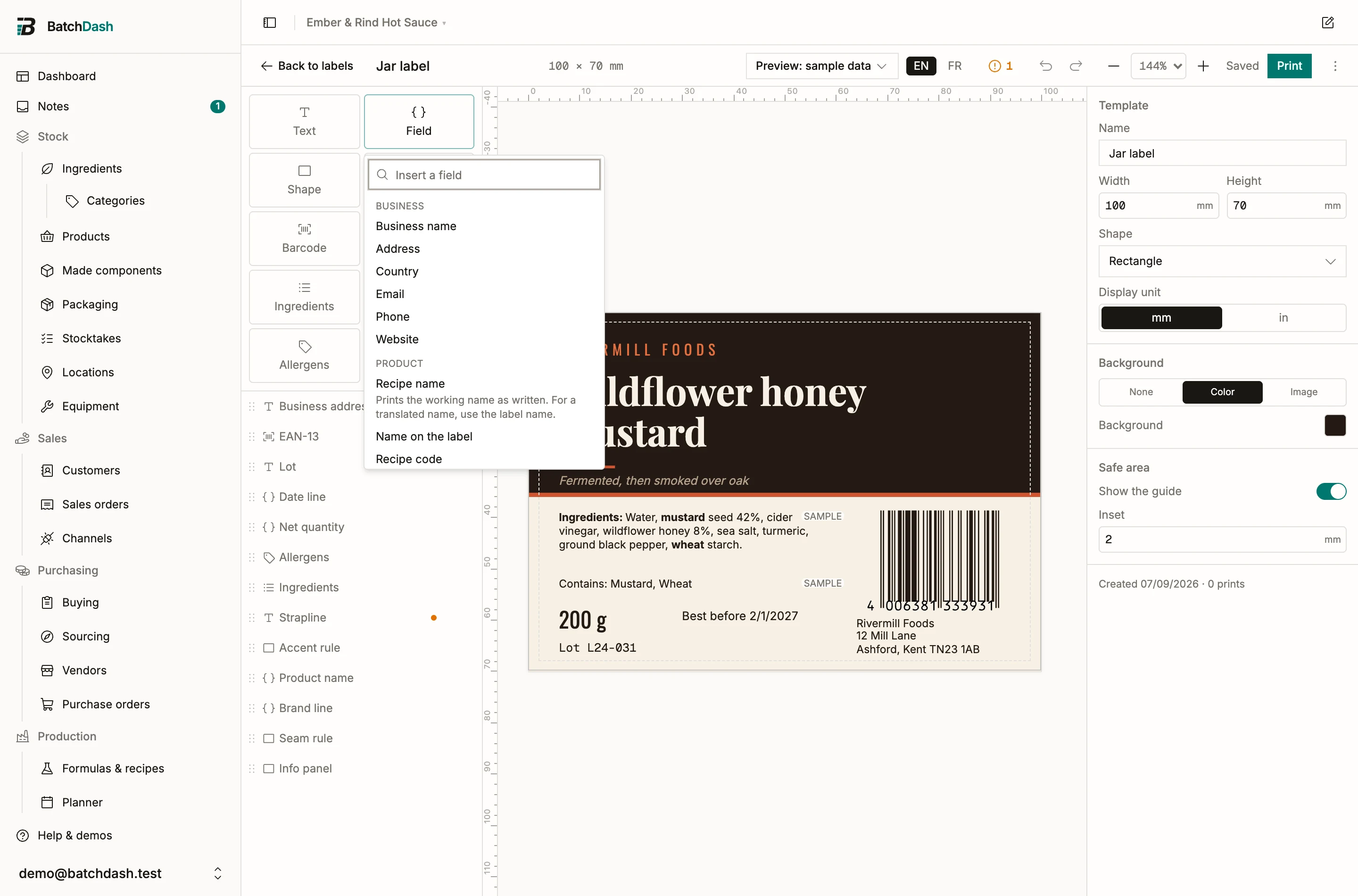
Task: Set background to Color
Action: [x=1222, y=392]
